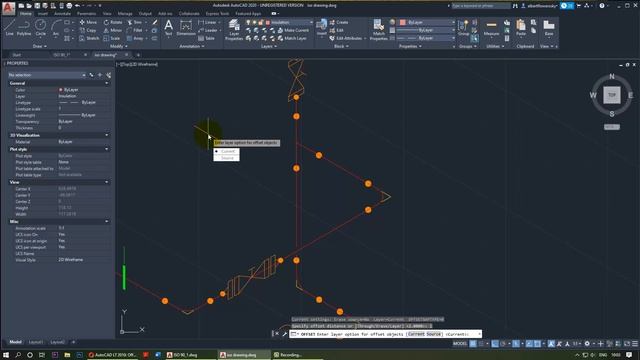The height and width of the screenshot is (360, 640).
Task: Activate the Rotate command
Action: coord(113,22)
